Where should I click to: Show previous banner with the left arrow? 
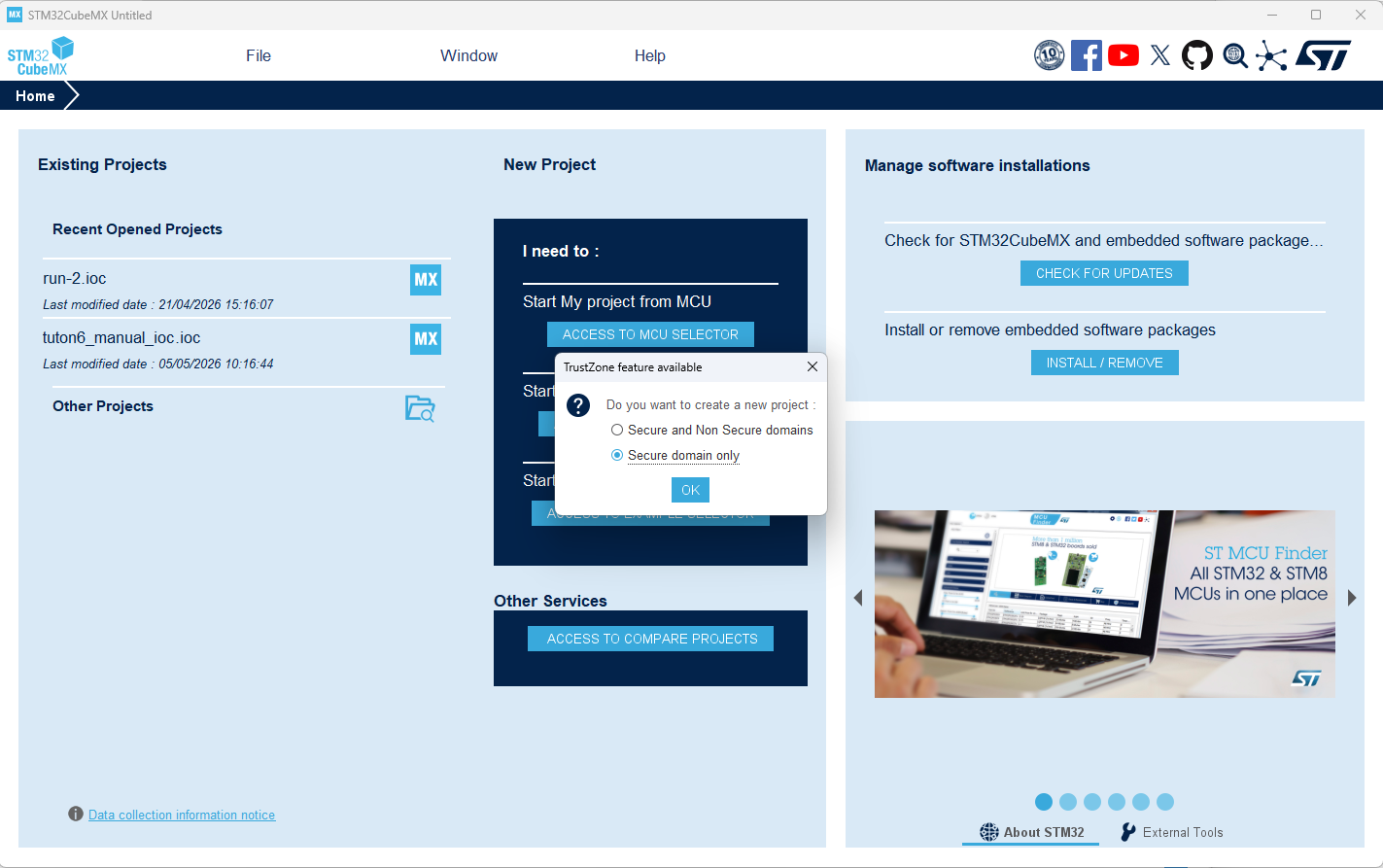pyautogui.click(x=858, y=598)
